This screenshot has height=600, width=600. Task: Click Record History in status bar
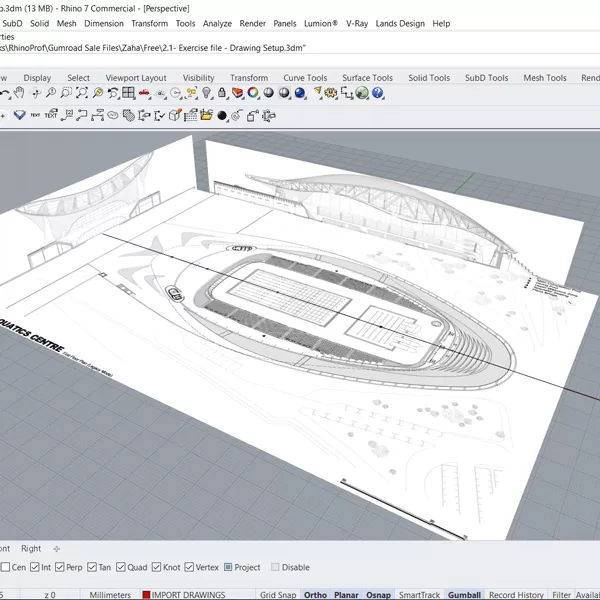pos(516,595)
